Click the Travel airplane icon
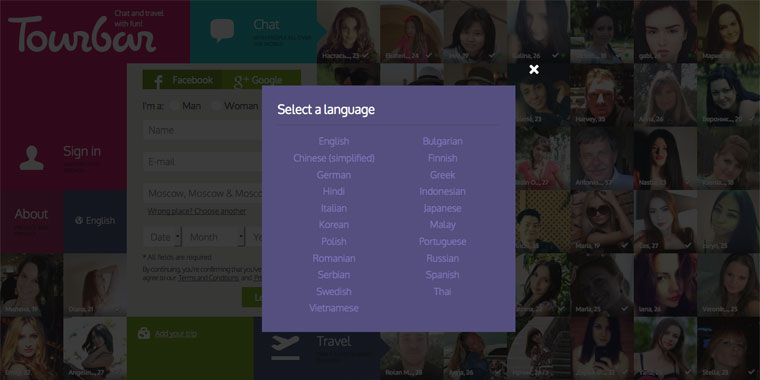The width and height of the screenshot is (760, 380). 285,347
